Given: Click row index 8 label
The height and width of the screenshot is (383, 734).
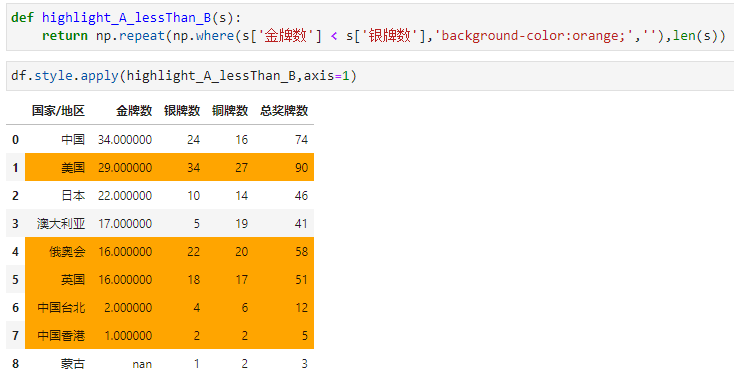Looking at the screenshot, I should (x=15, y=364).
